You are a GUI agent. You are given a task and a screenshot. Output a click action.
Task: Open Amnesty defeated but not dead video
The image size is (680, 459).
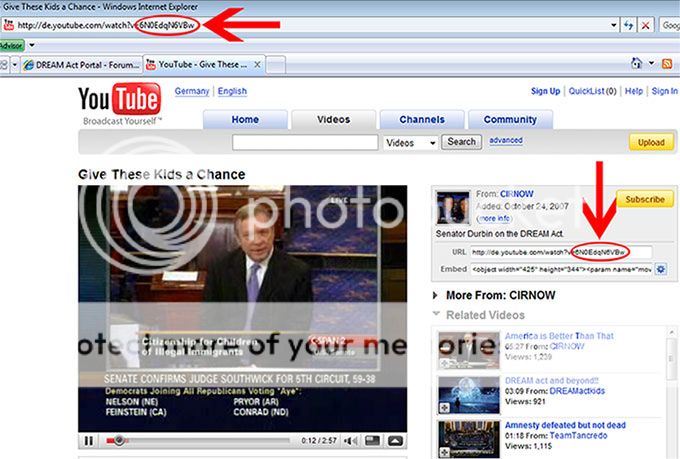(565, 425)
